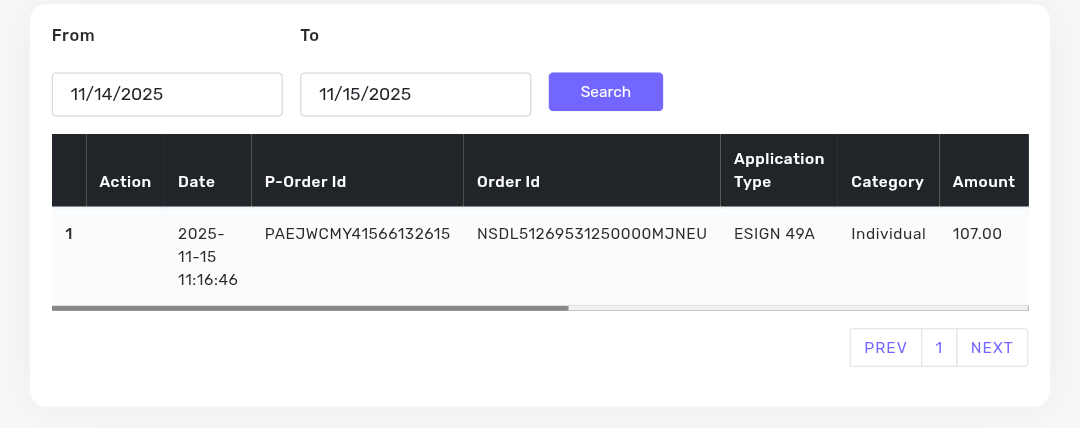Click P-Order Id PAEJWCMY41566132615 cell
The image size is (1080, 428).
tap(357, 234)
